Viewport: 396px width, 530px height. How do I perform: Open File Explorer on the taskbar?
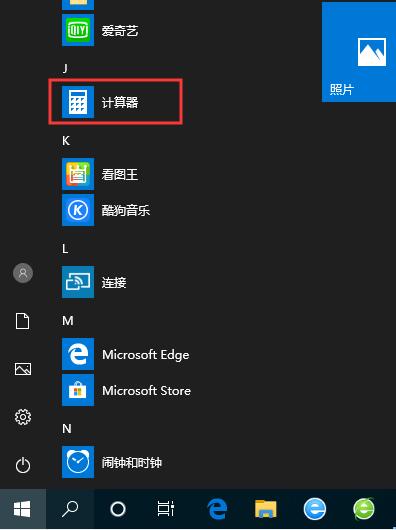[266, 509]
